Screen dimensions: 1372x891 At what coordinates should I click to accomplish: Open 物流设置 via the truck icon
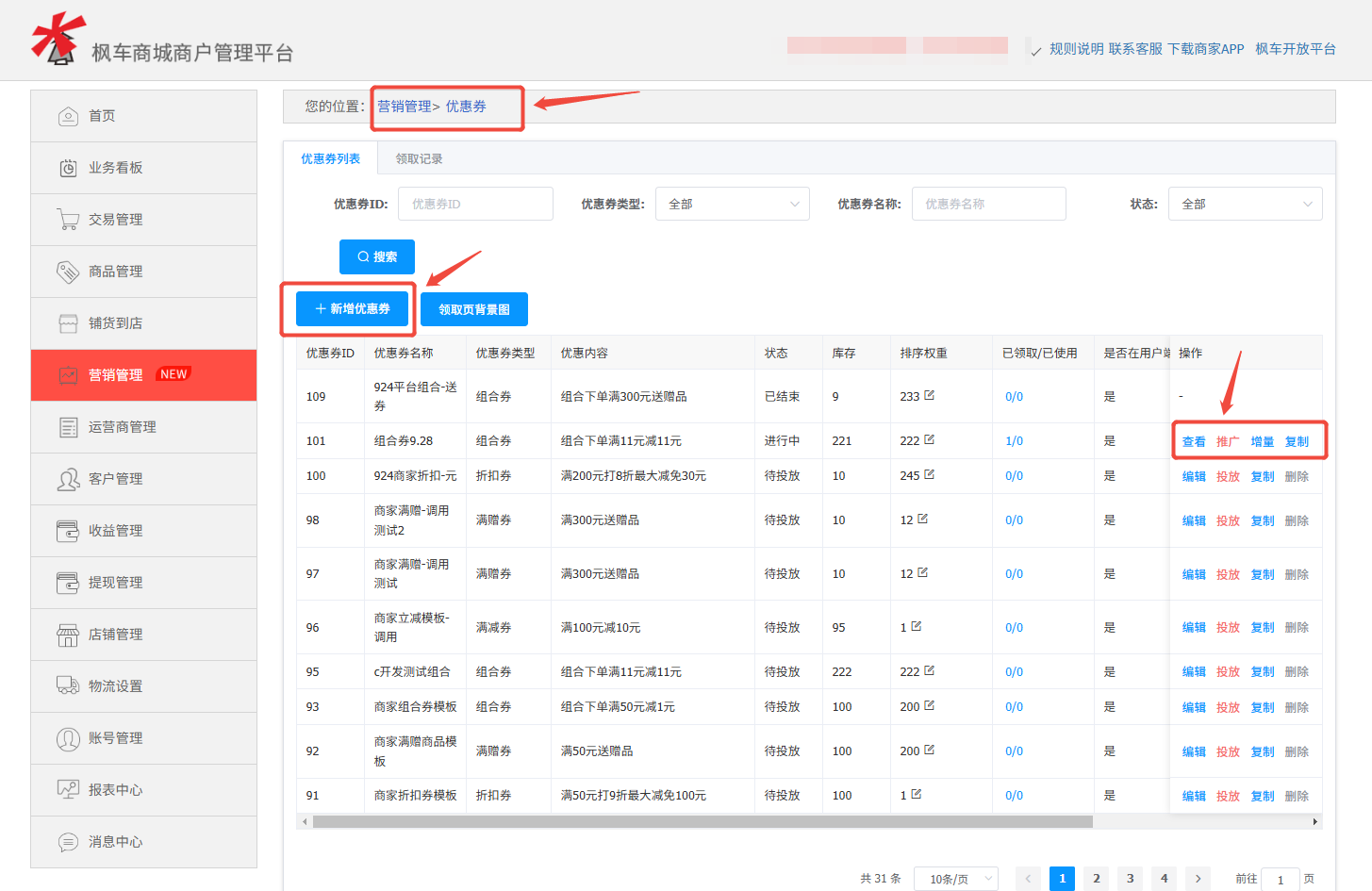click(x=68, y=685)
